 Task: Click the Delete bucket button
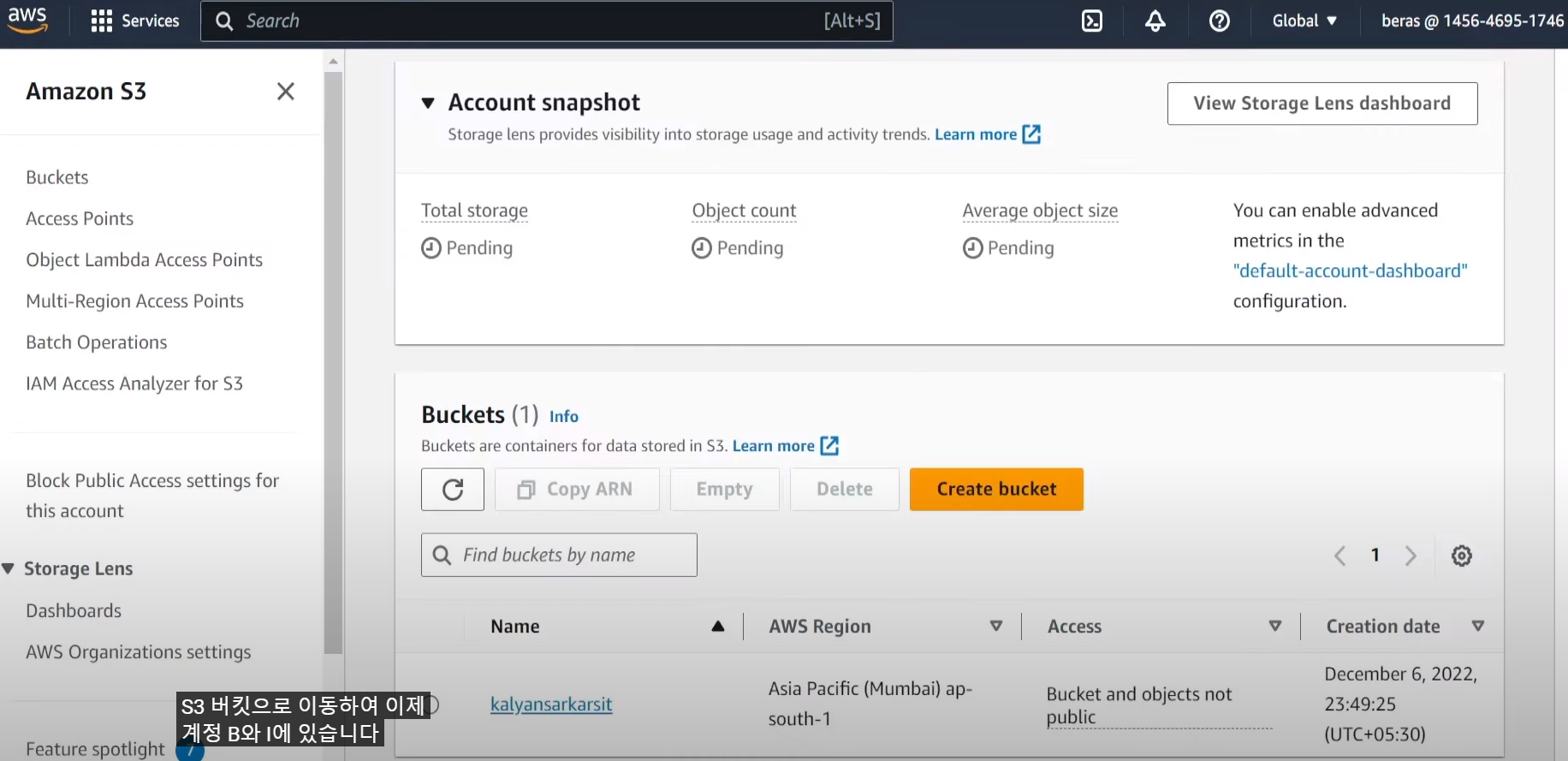click(x=845, y=490)
